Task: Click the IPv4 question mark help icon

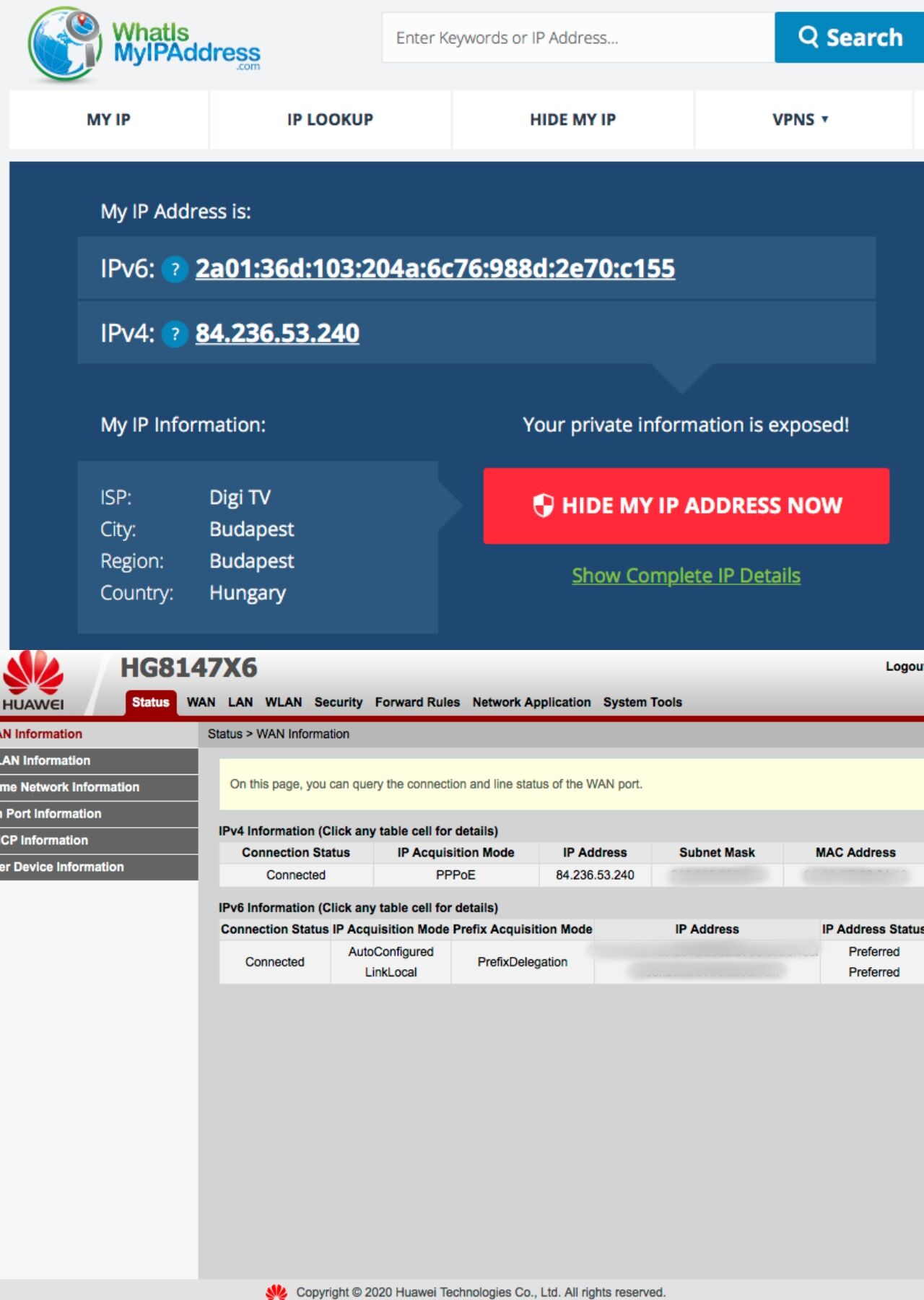Action: pos(175,334)
